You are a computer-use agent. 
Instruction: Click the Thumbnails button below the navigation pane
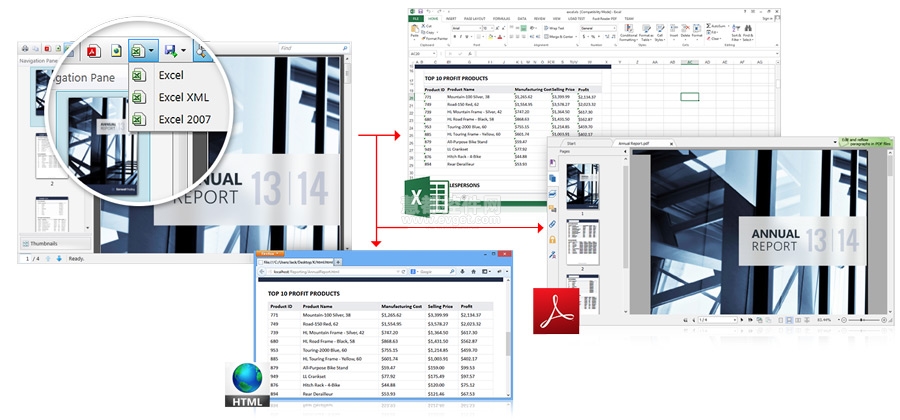[x=55, y=243]
